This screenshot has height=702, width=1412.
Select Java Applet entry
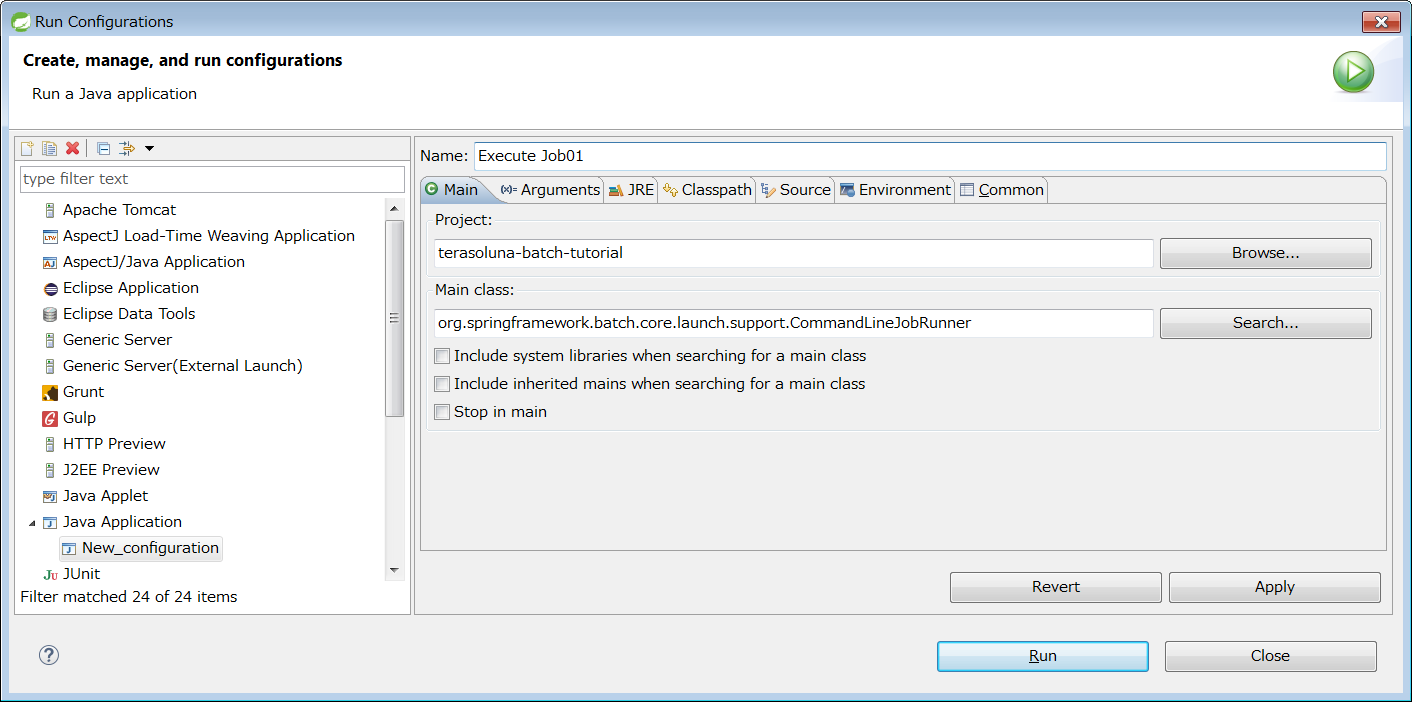pyautogui.click(x=105, y=496)
